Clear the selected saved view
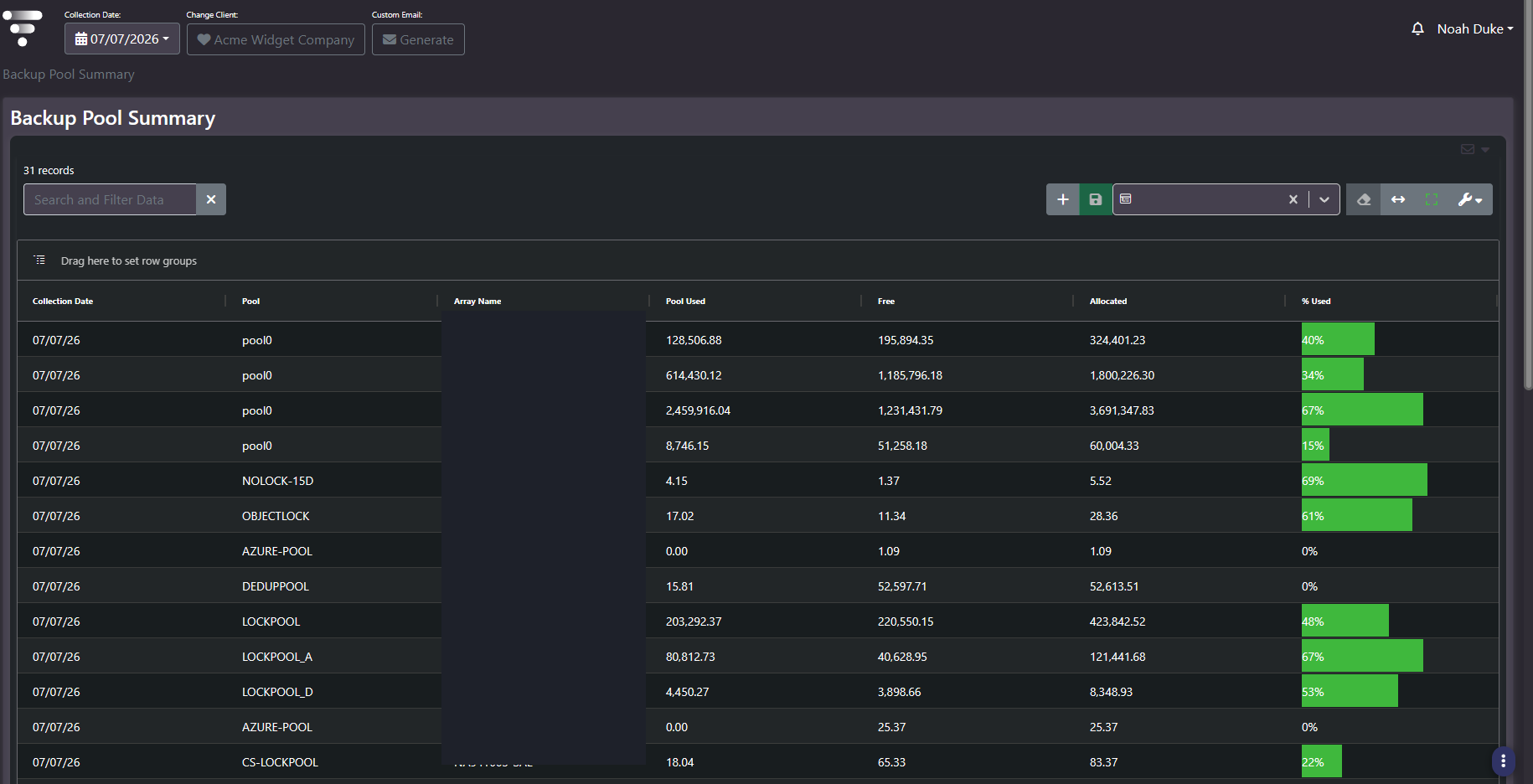The width and height of the screenshot is (1533, 784). [1293, 199]
